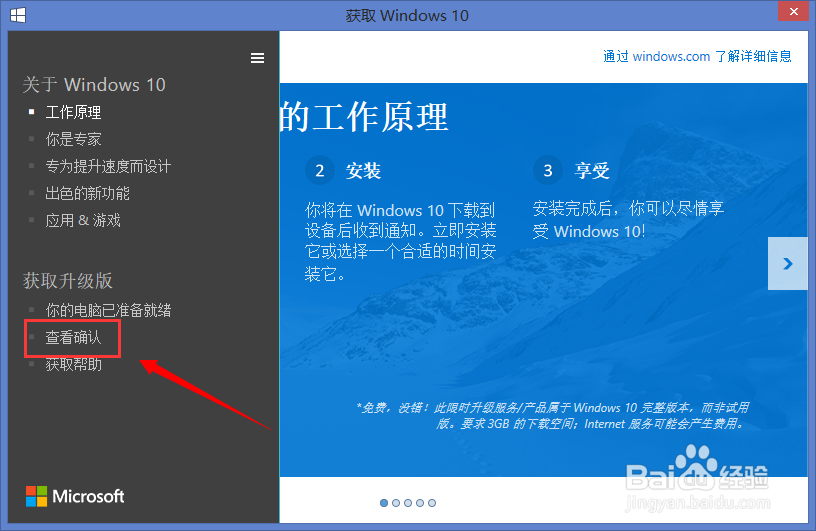This screenshot has width=816, height=531.
Task: Open the 你是专家 section
Action: [73, 139]
